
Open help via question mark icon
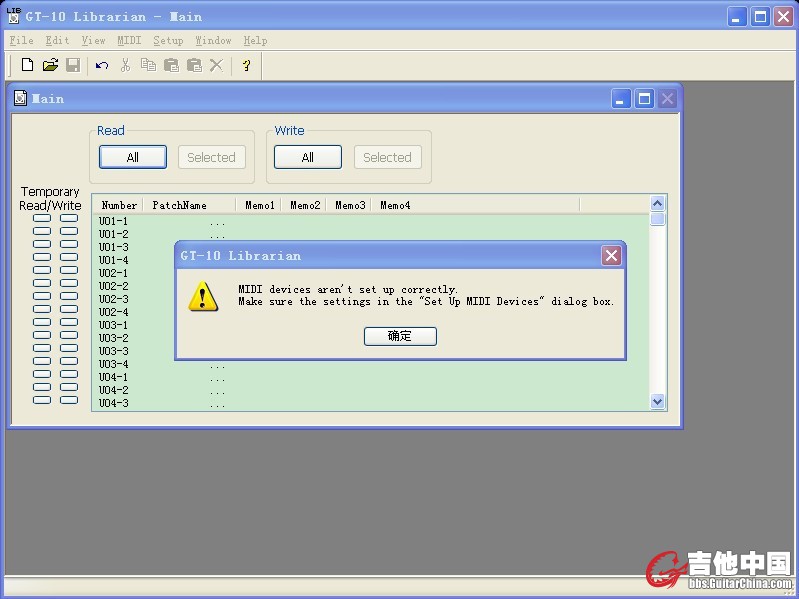(247, 65)
